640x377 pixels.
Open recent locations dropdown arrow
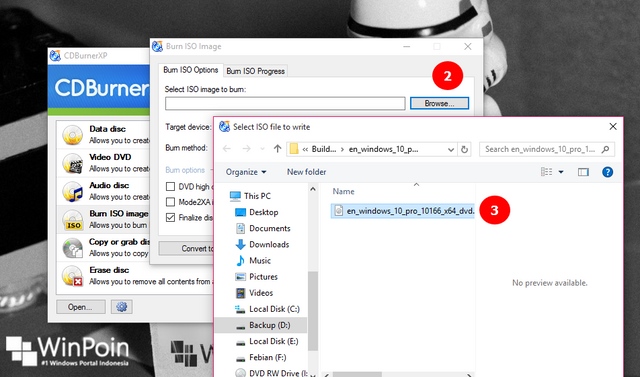(262, 149)
